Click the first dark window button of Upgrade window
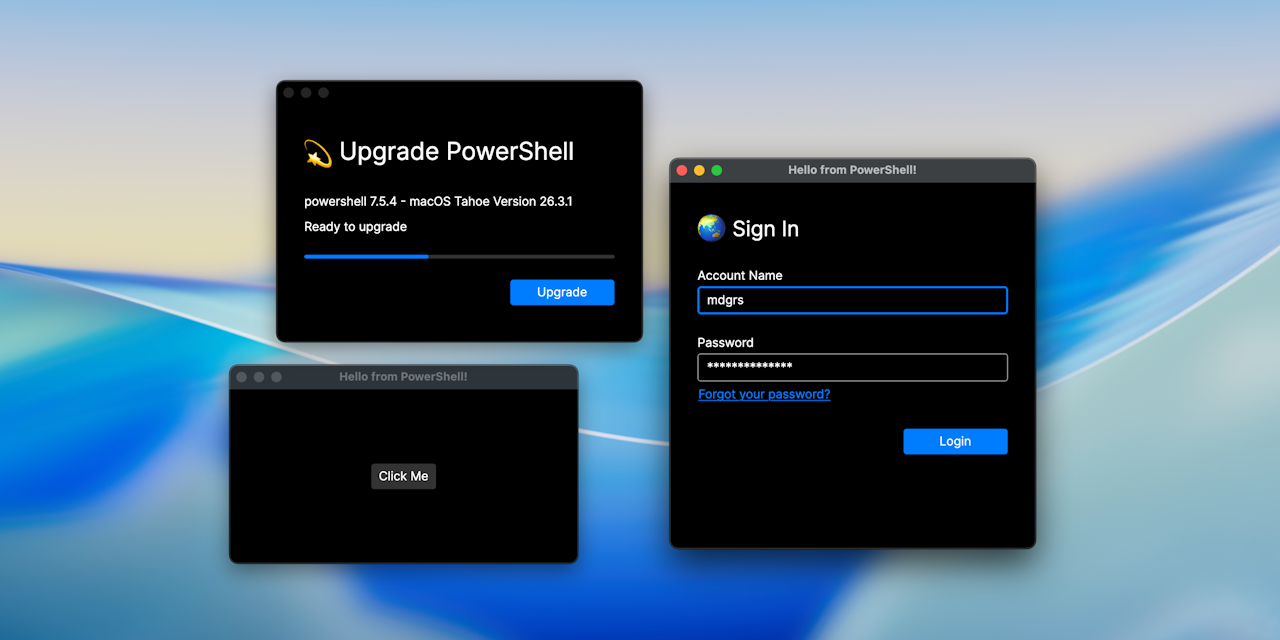The image size is (1280, 640). click(289, 93)
